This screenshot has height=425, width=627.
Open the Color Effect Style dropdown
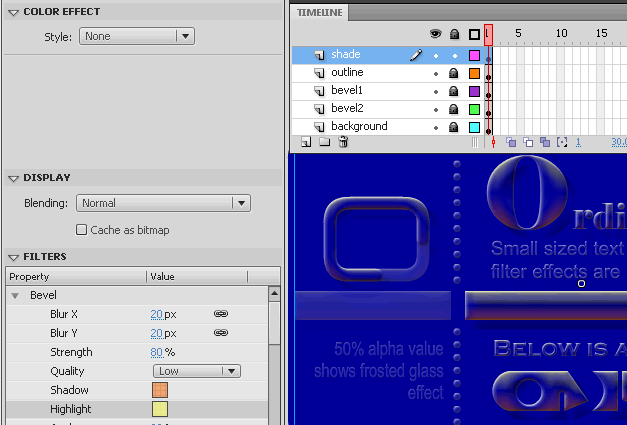click(136, 36)
